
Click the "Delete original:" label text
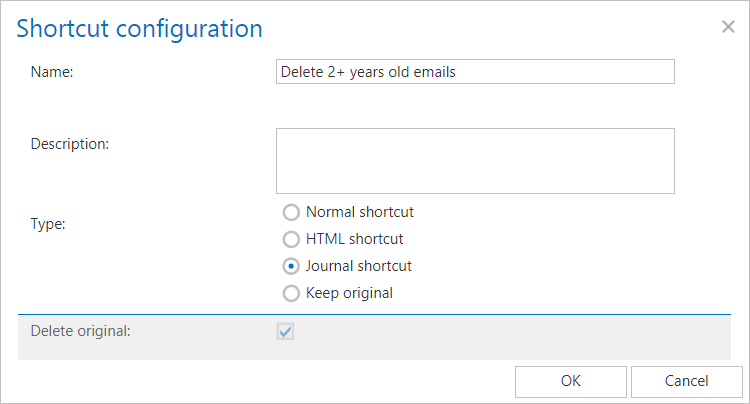[81, 330]
